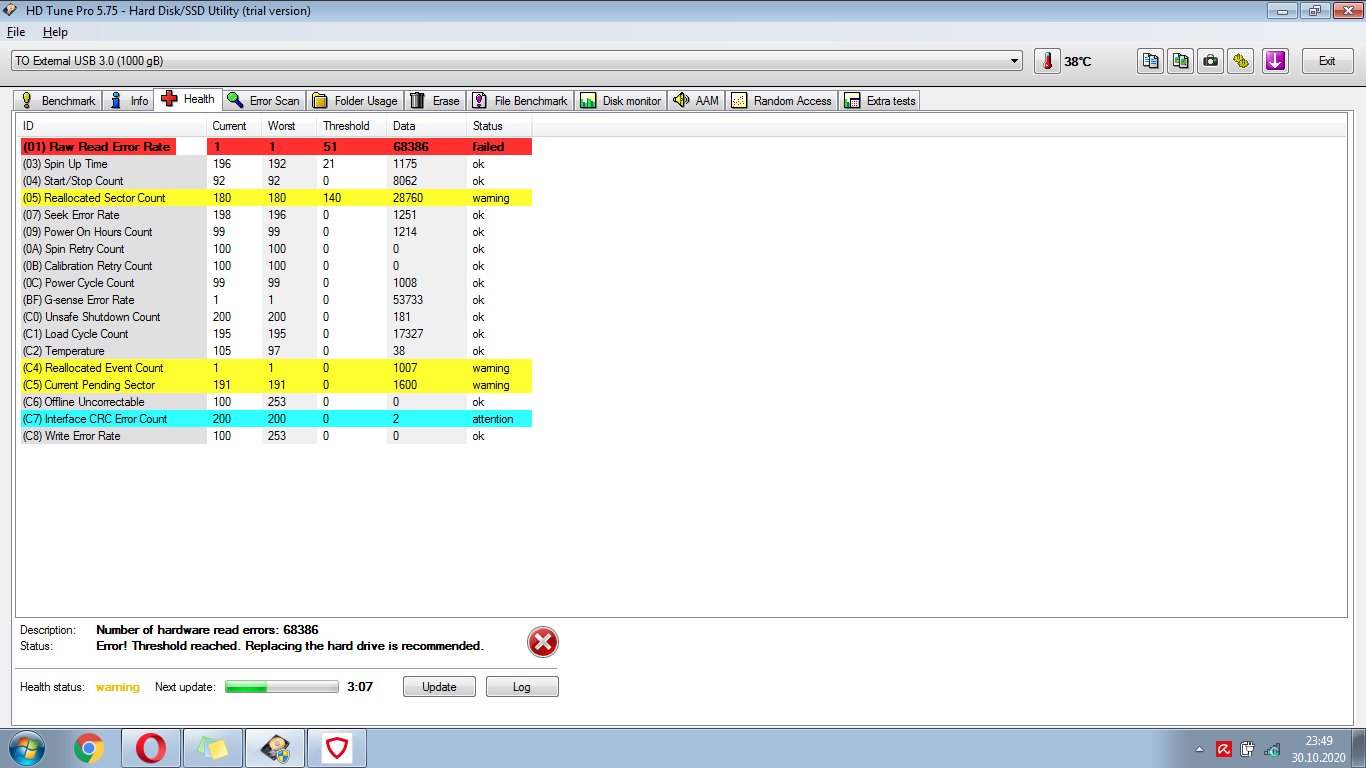Click the Status column header
This screenshot has width=1366, height=768.
tap(499, 126)
